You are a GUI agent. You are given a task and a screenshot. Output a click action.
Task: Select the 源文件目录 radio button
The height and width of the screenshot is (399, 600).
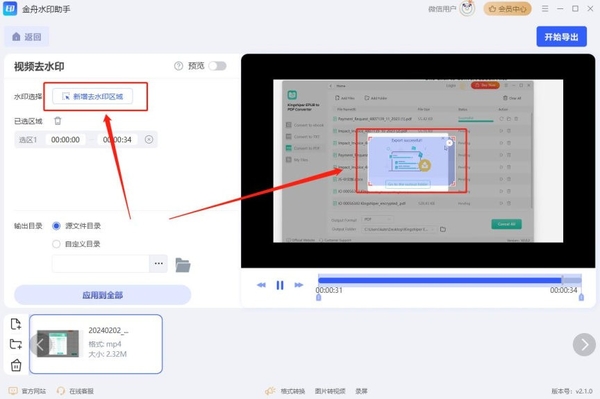(x=56, y=226)
